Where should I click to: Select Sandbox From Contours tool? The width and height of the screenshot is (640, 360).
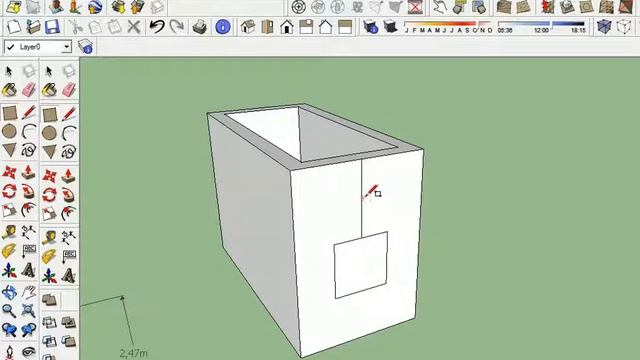pos(504,6)
